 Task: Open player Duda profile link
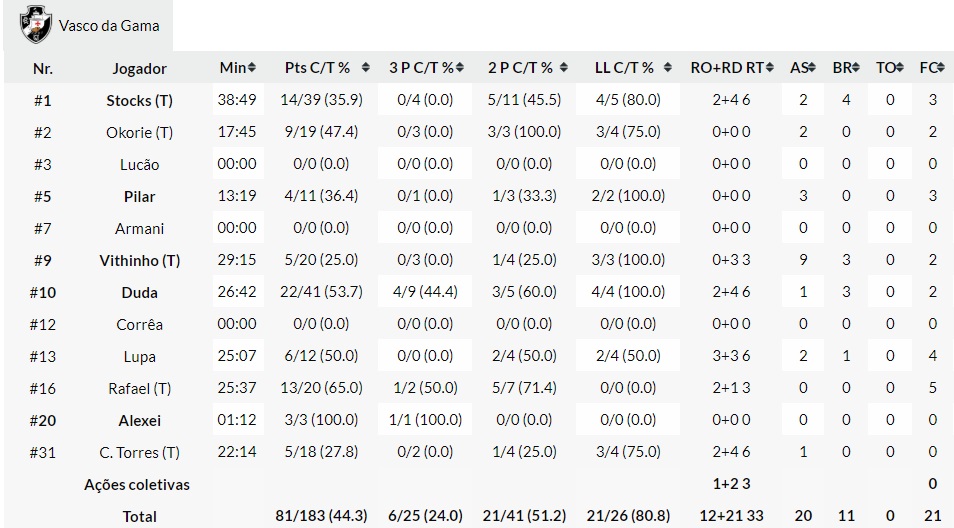click(x=140, y=293)
